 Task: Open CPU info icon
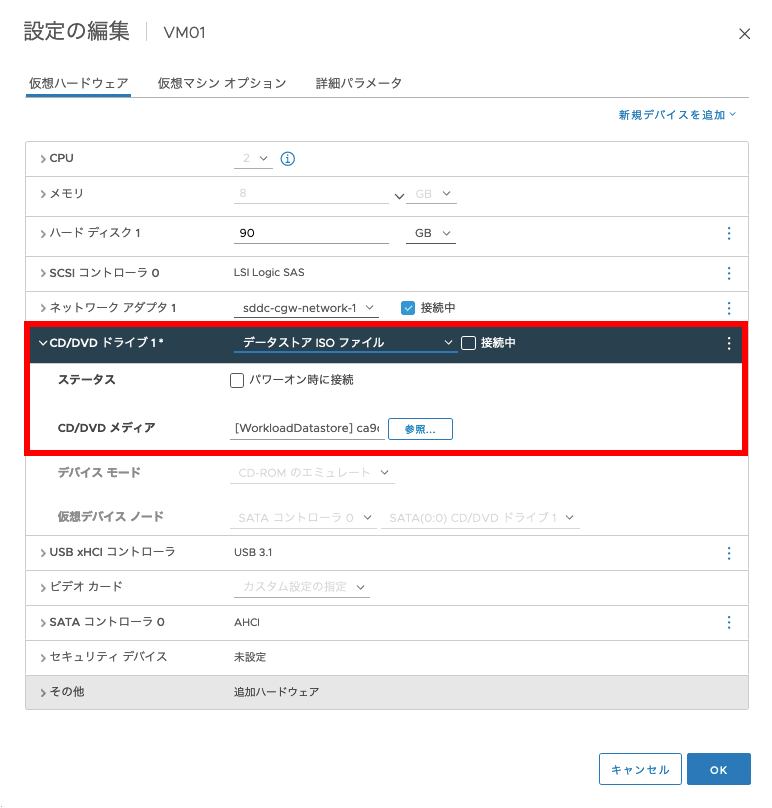coord(288,159)
